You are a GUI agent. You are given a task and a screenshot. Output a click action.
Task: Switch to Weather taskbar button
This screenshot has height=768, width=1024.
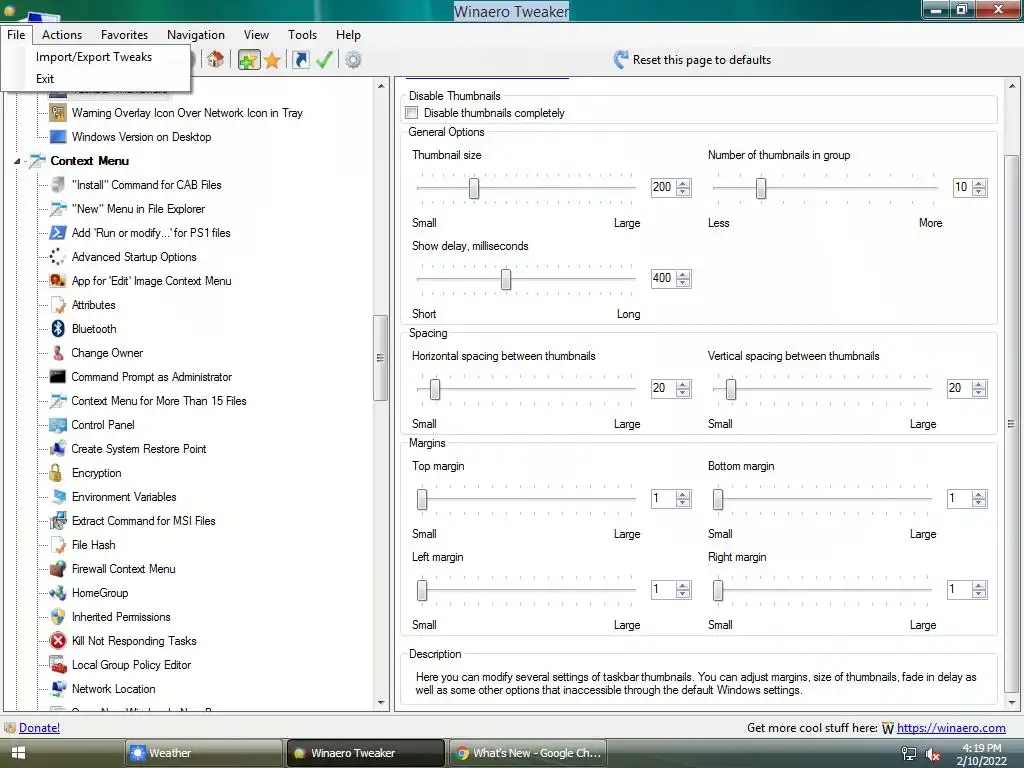(203, 753)
